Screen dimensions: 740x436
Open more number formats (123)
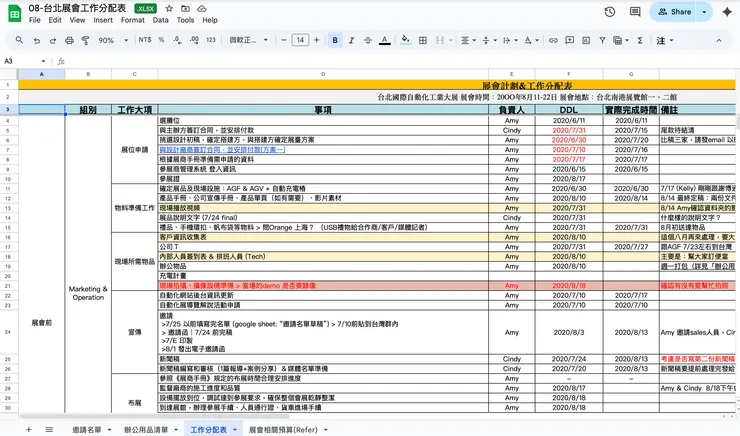click(211, 40)
